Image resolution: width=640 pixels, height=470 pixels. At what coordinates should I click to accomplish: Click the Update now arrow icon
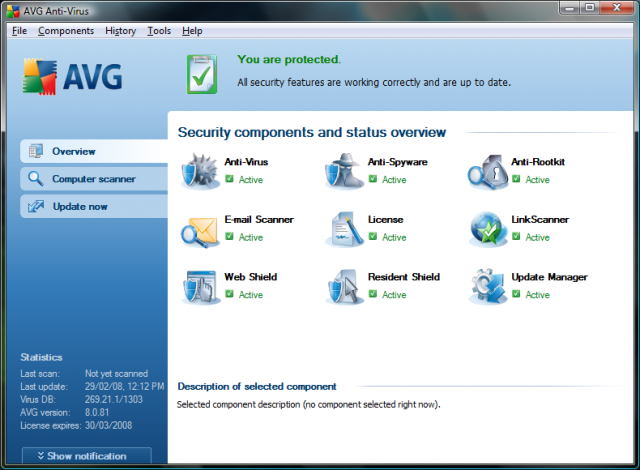coord(36,206)
